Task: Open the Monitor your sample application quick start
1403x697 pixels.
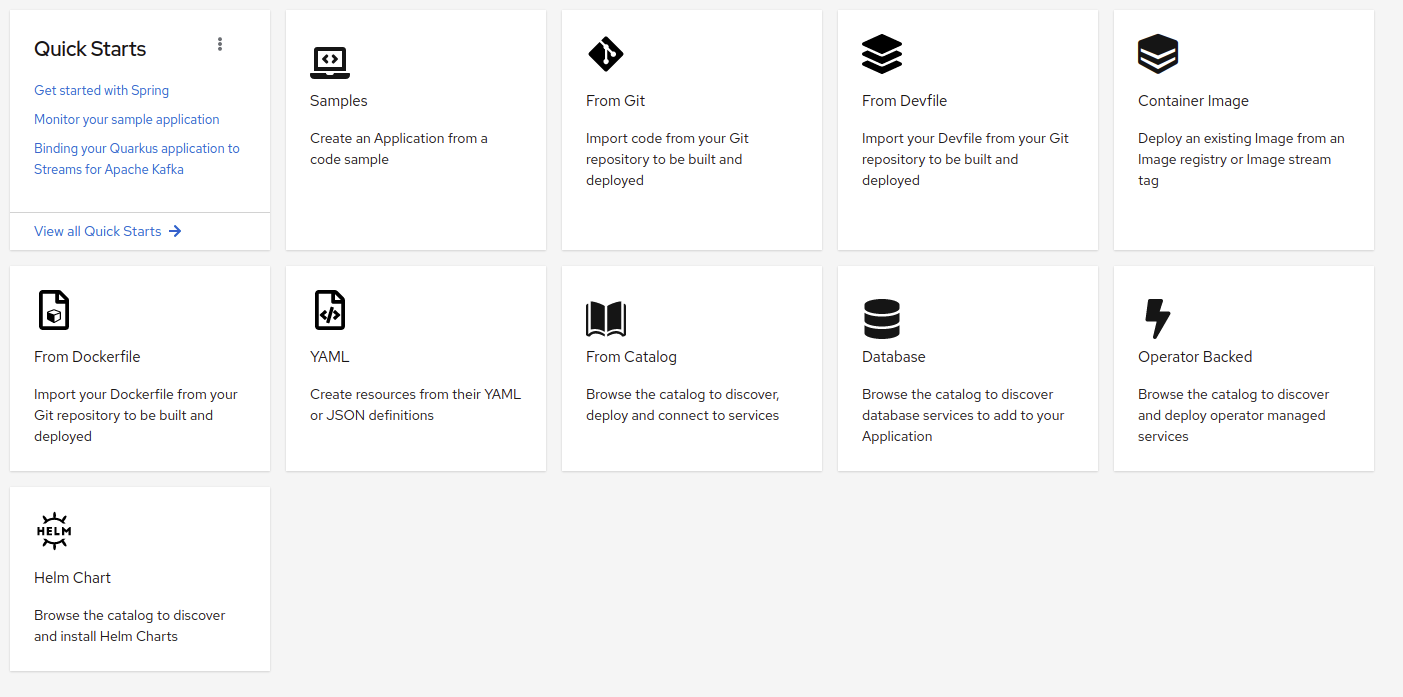Action: pos(126,119)
